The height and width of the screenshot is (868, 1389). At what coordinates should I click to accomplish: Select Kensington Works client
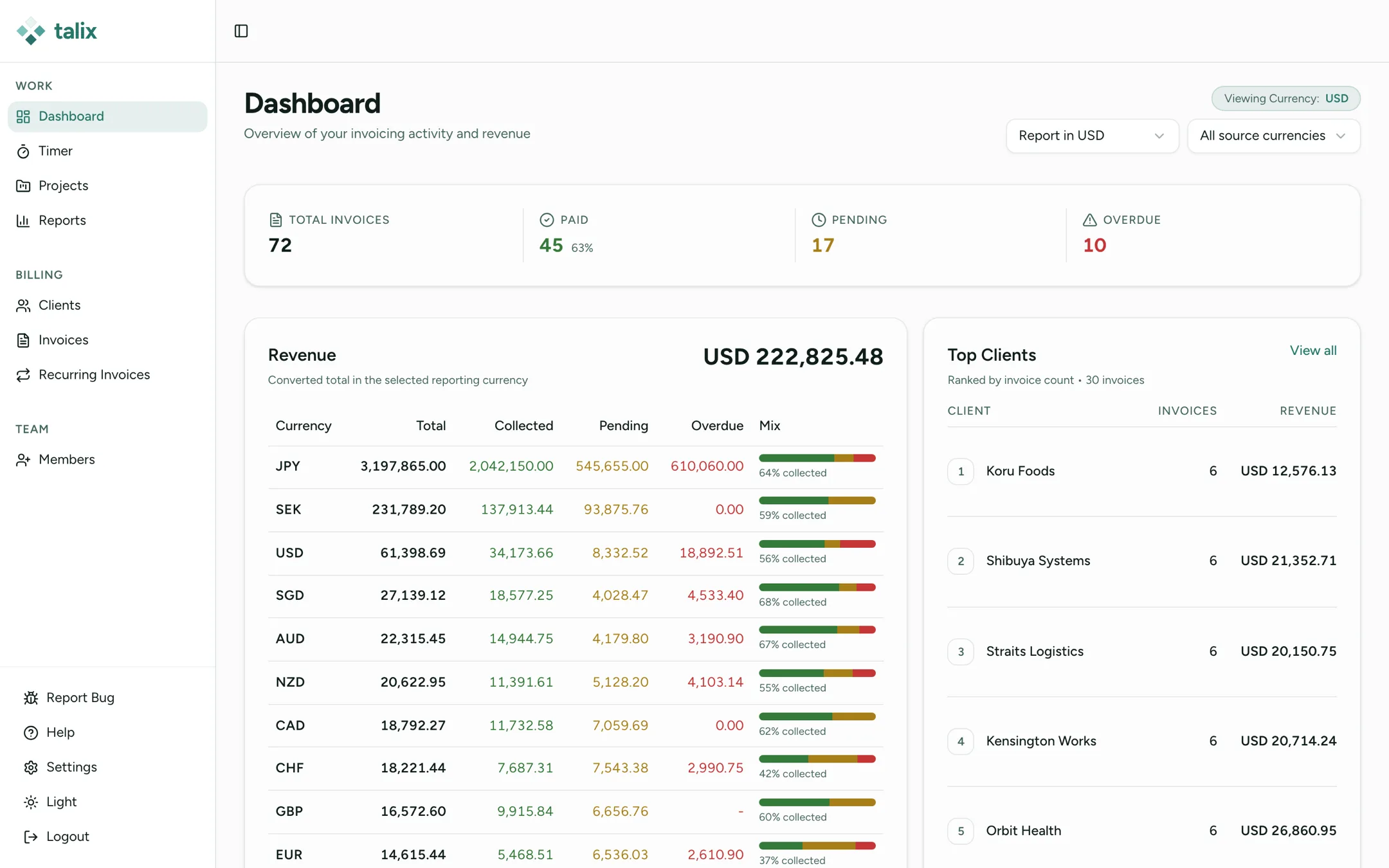point(1141,741)
